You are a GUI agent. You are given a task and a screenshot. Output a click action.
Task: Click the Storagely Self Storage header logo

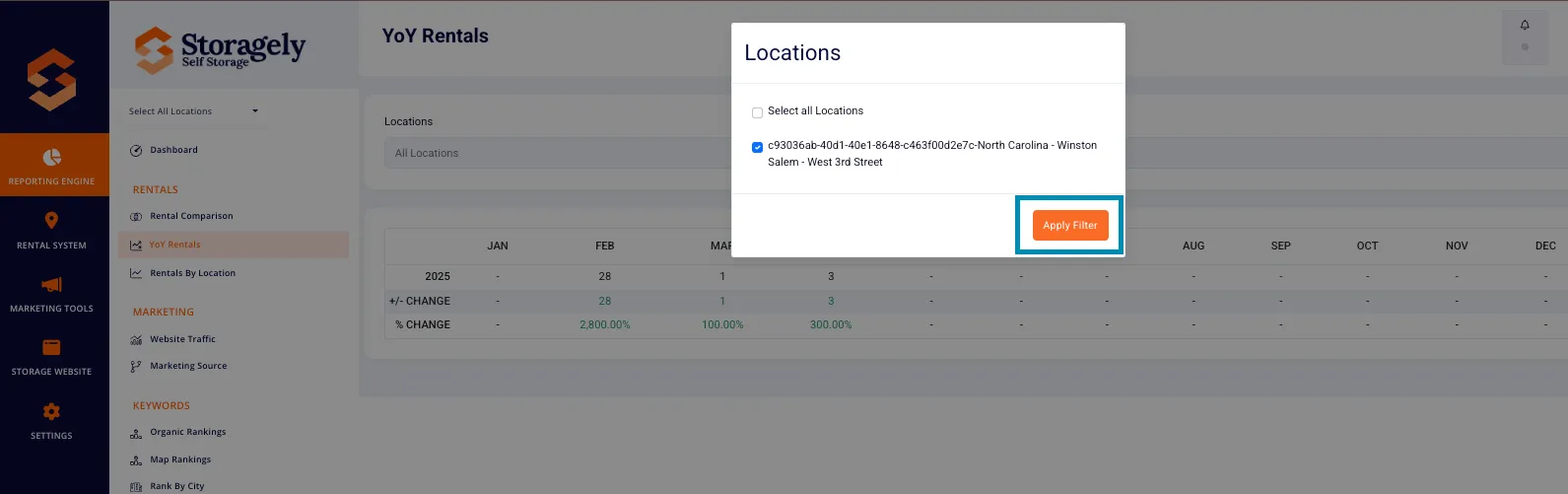pos(220,49)
